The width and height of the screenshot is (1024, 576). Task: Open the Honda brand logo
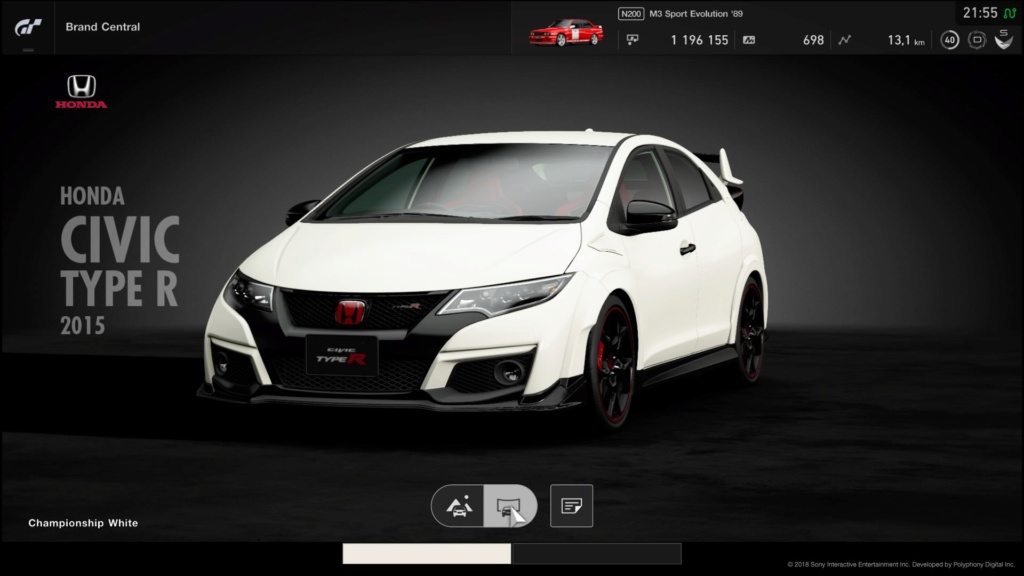[x=81, y=91]
